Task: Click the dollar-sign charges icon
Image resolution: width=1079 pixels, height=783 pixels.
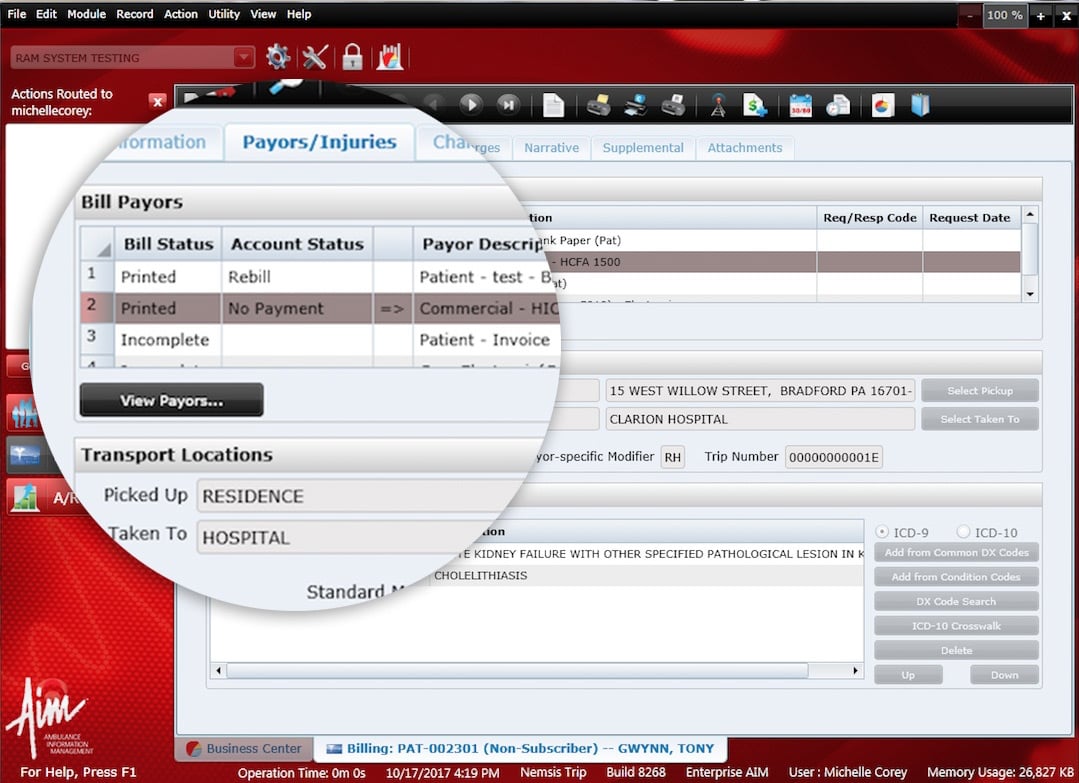Action: click(755, 104)
